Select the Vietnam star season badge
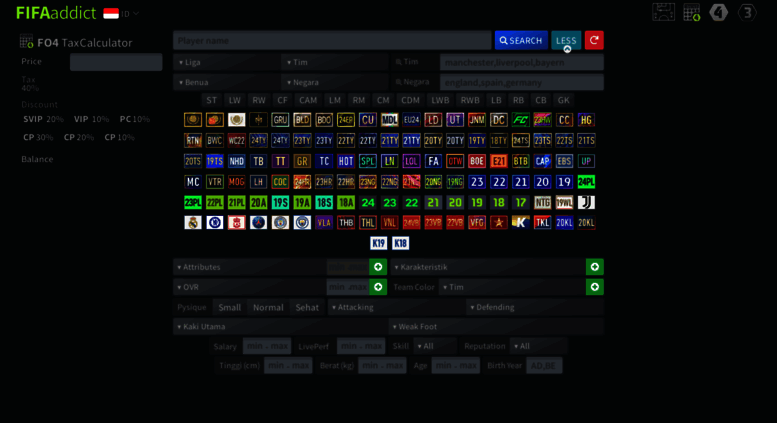The width and height of the screenshot is (777, 423). click(499, 223)
